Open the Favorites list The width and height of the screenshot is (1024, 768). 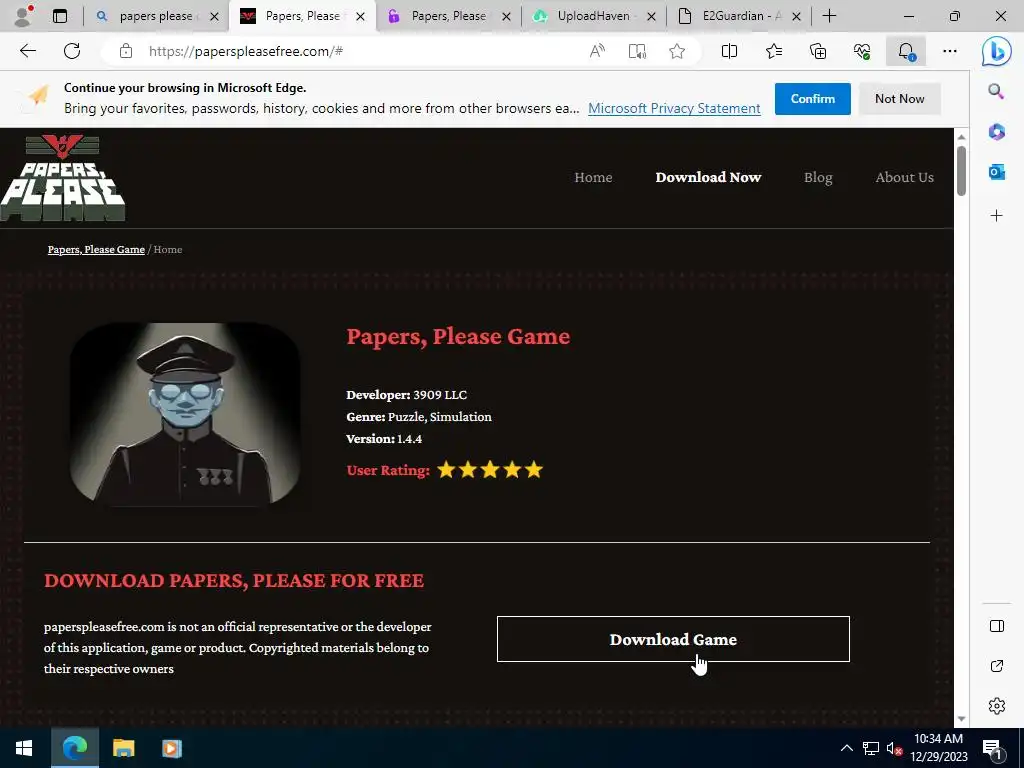pyautogui.click(x=774, y=51)
